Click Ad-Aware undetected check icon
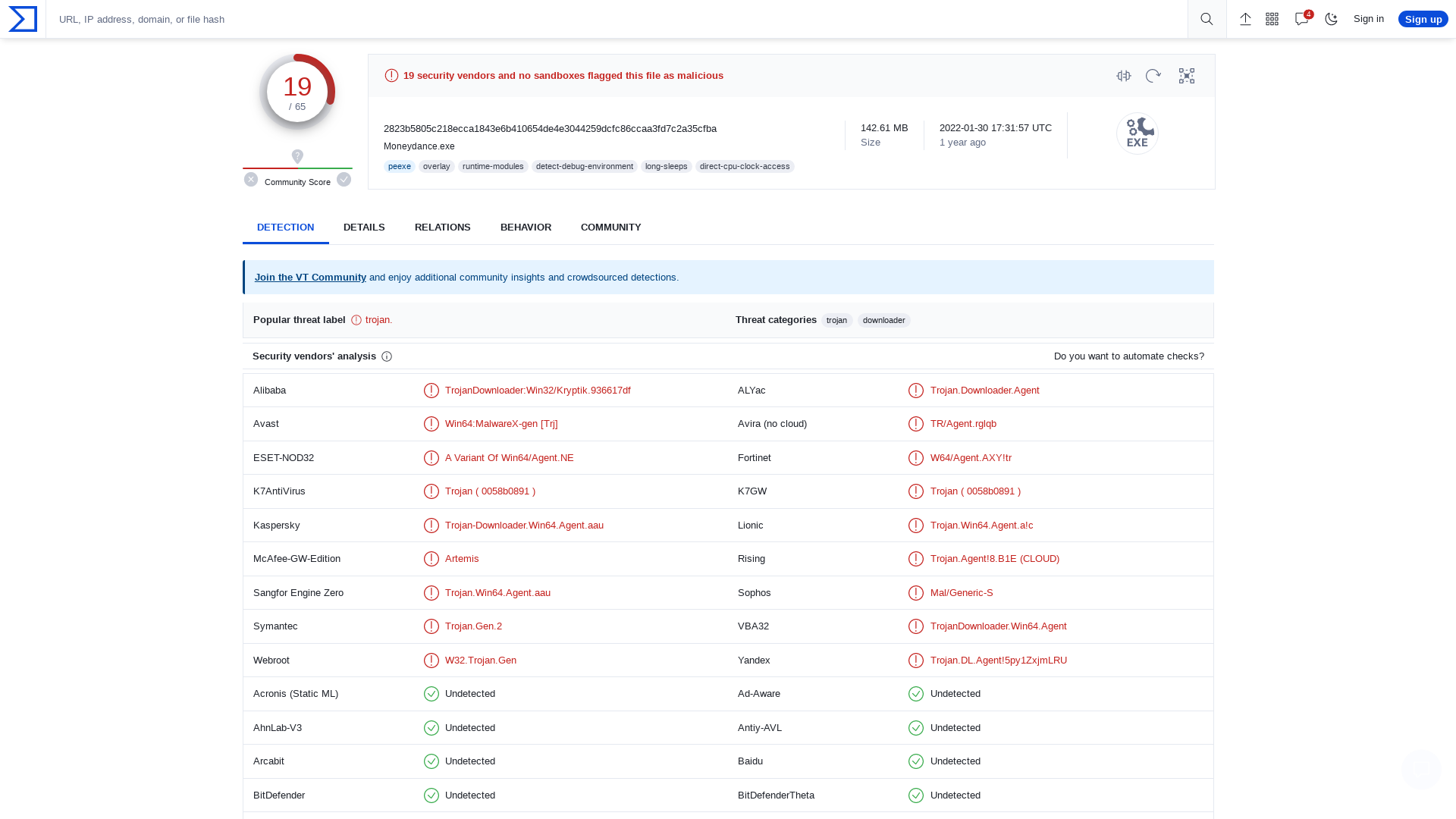Viewport: 1456px width, 819px height. (916, 694)
